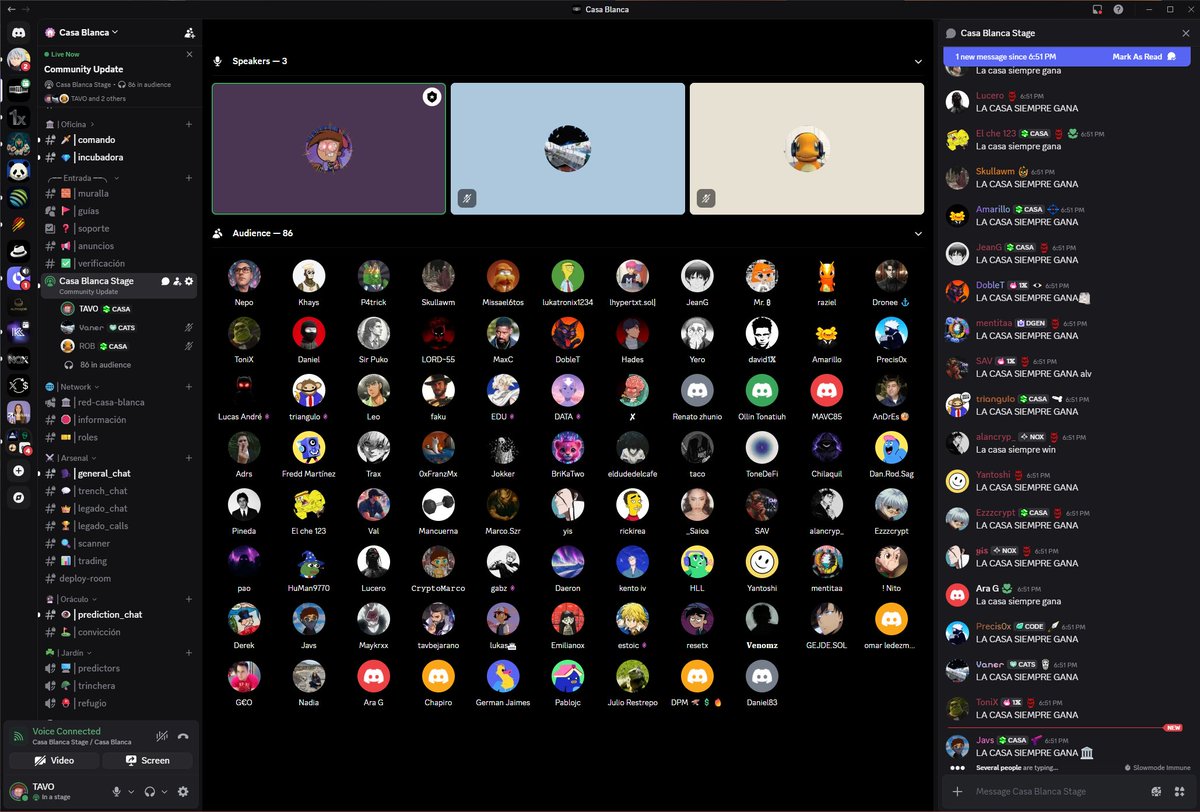Viewport: 1200px width, 812px height.
Task: Click Lucero username in chat
Action: click(x=991, y=95)
